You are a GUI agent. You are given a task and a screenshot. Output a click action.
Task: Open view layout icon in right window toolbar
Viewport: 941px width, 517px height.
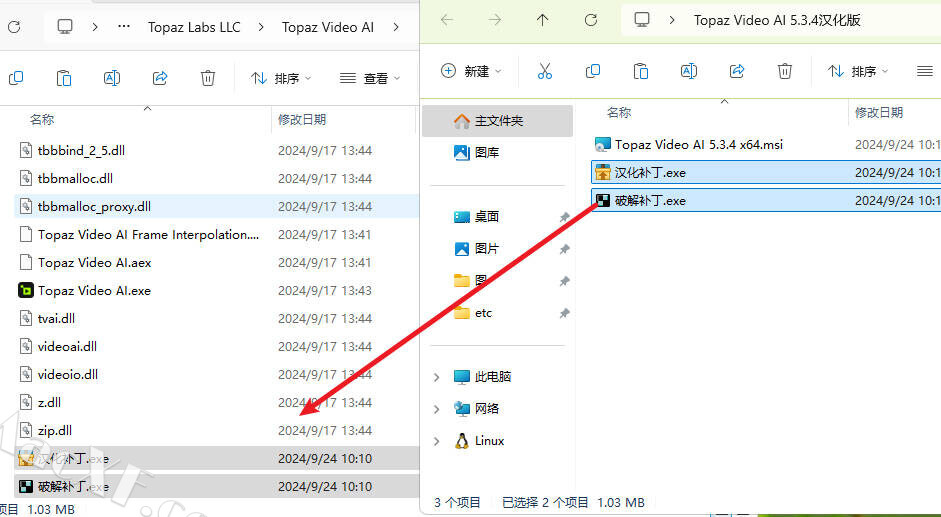[x=925, y=71]
